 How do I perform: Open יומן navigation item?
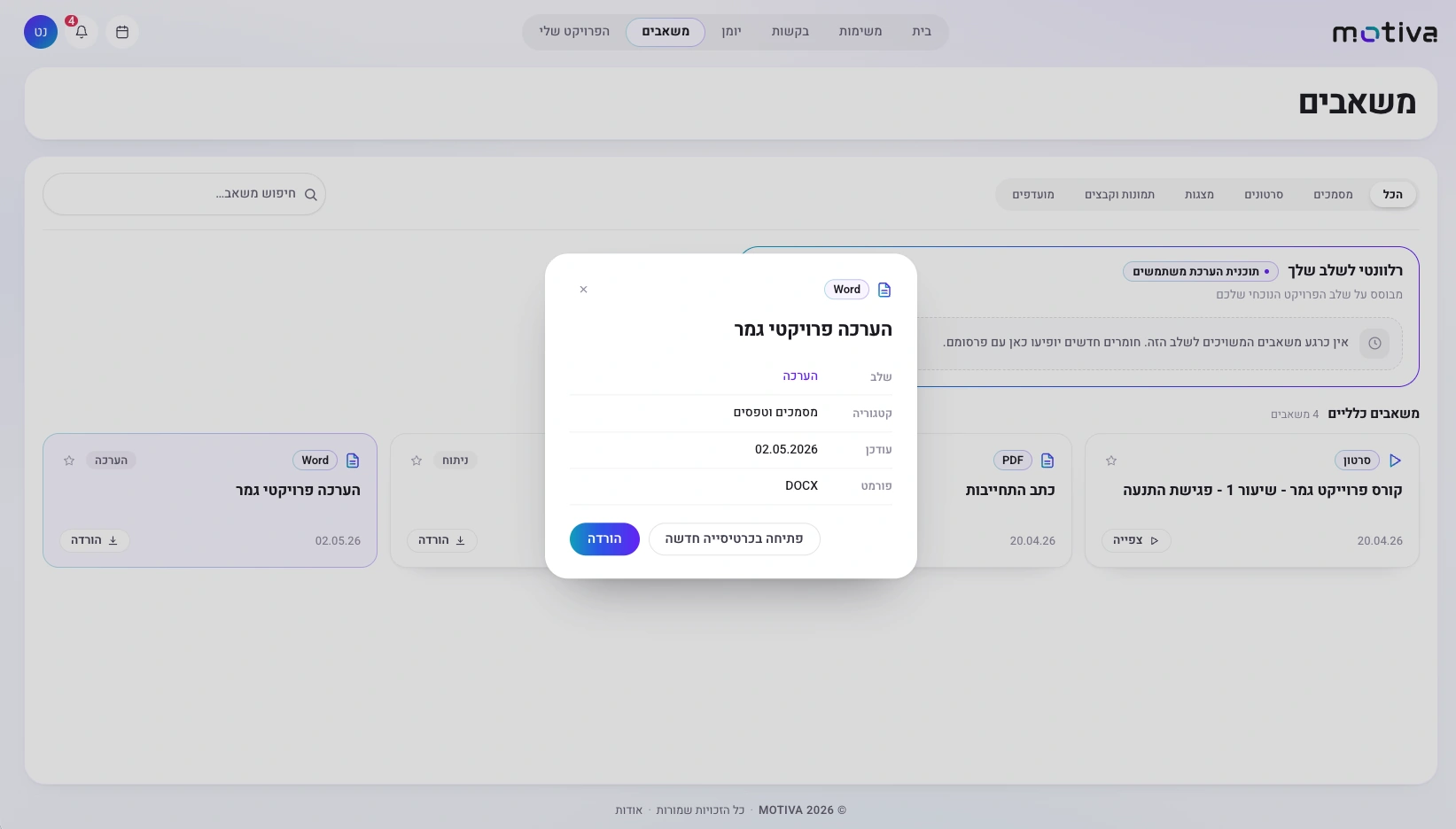pos(731,32)
